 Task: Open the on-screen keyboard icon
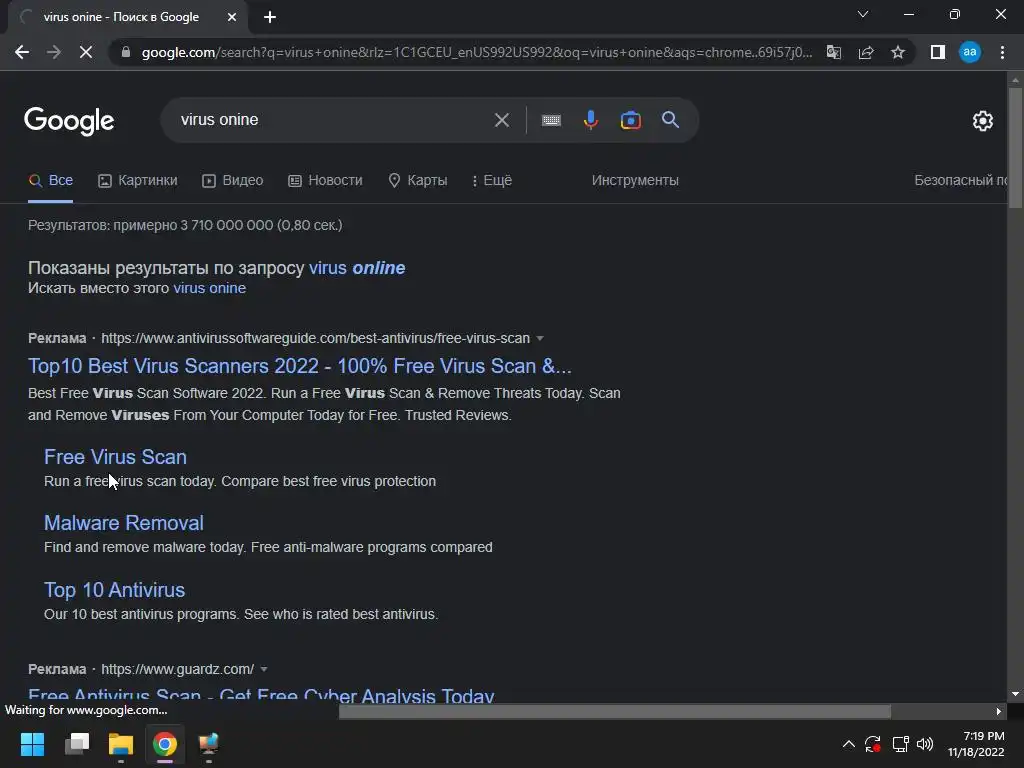pyautogui.click(x=551, y=120)
